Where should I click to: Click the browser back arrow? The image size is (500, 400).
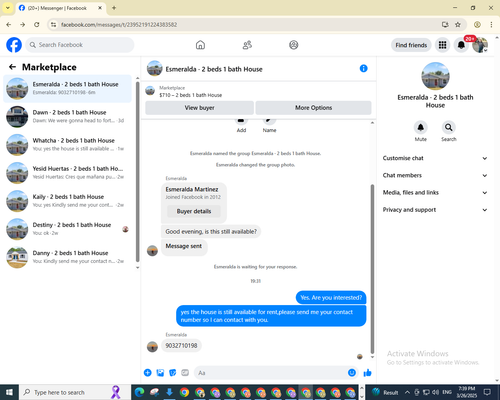9,24
